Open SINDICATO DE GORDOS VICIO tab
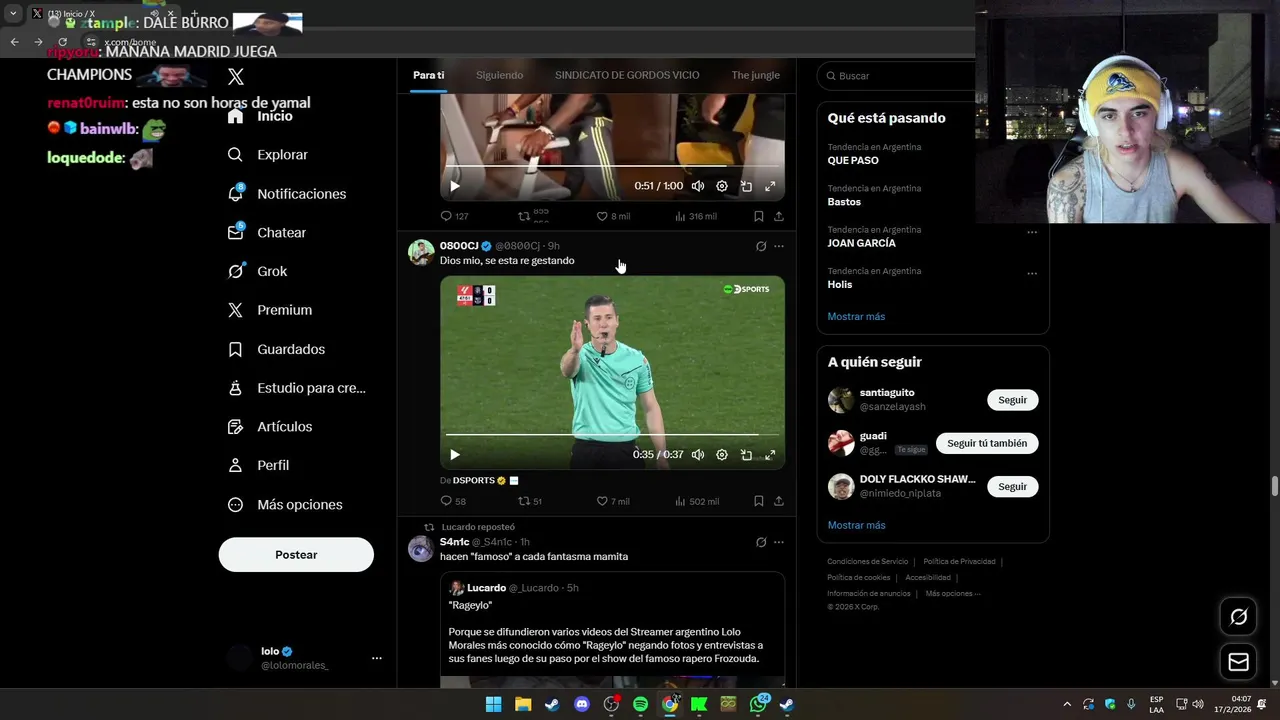Image resolution: width=1280 pixels, height=720 pixels. [627, 75]
